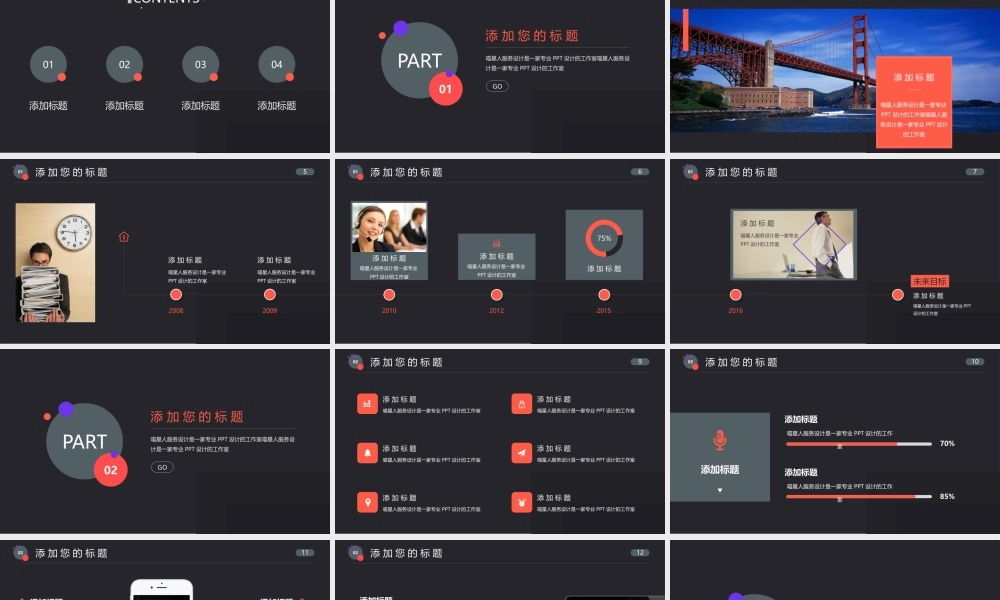1000x600 pixels.
Task: Click the 添加标题 label under circle 04
Action: pyautogui.click(x=277, y=105)
